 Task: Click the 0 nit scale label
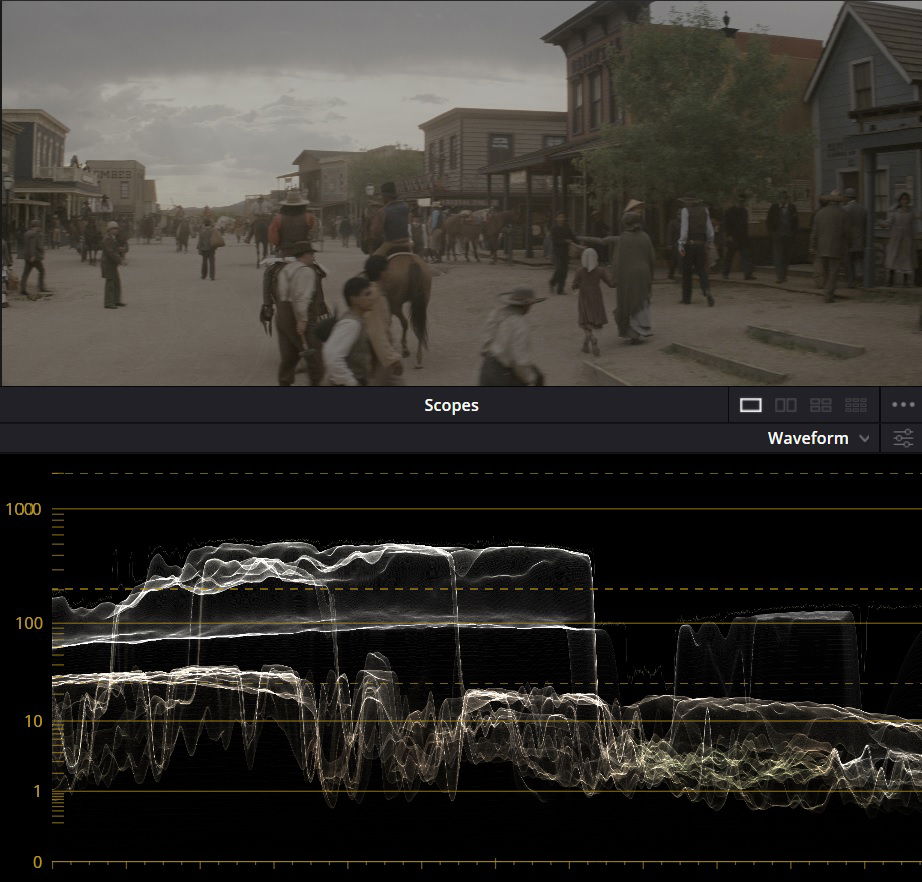point(38,862)
